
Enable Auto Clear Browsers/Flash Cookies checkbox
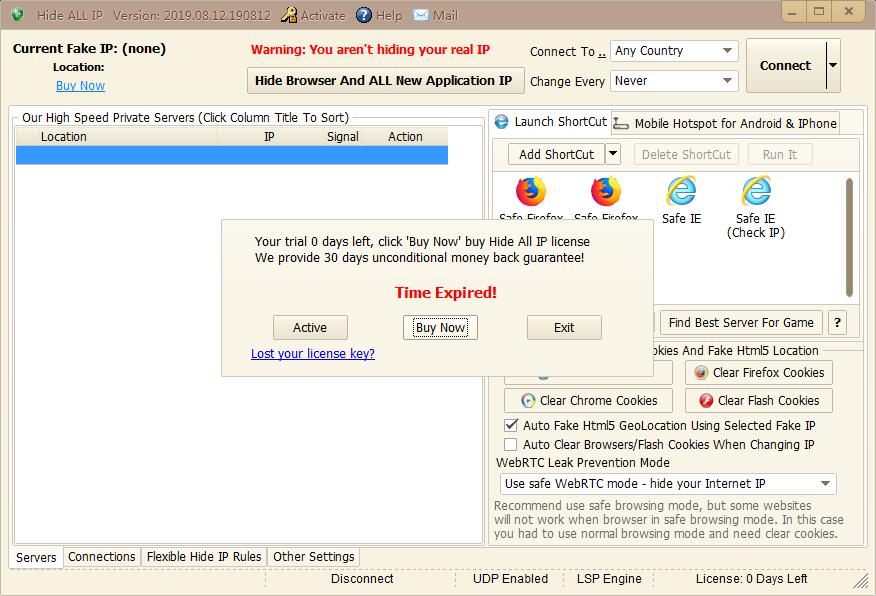(x=511, y=445)
